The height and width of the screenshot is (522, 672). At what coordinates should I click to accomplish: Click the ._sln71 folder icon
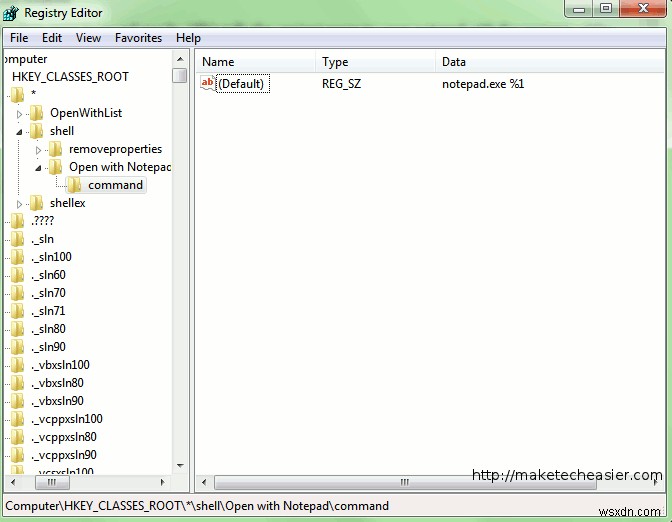pos(17,311)
